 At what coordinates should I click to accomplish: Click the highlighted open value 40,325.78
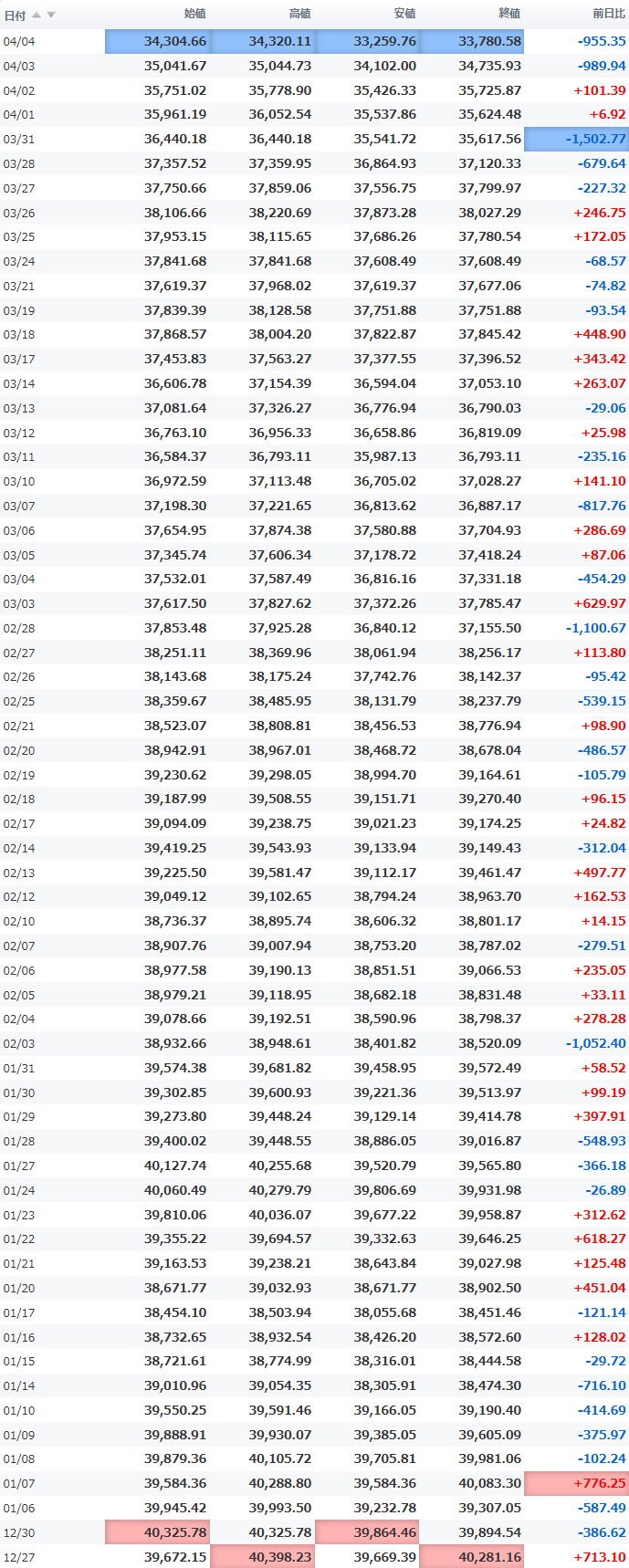tap(157, 1532)
